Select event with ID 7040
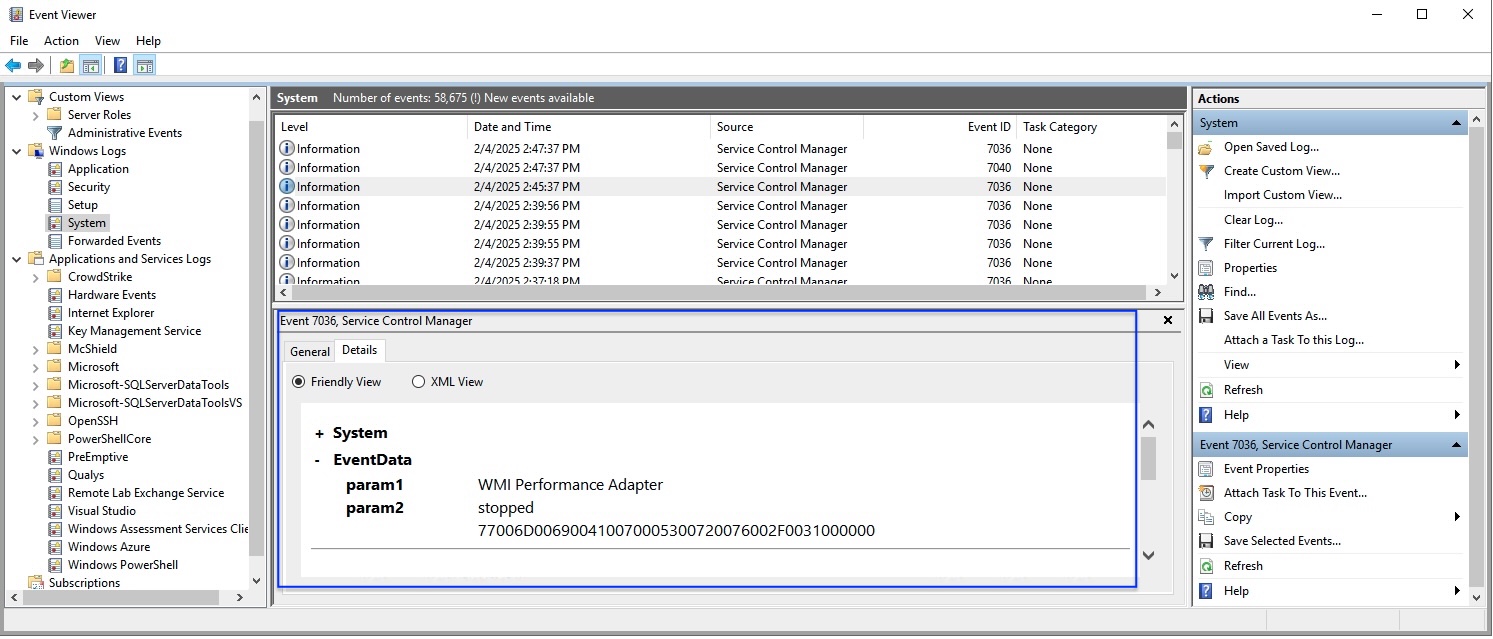 721,168
